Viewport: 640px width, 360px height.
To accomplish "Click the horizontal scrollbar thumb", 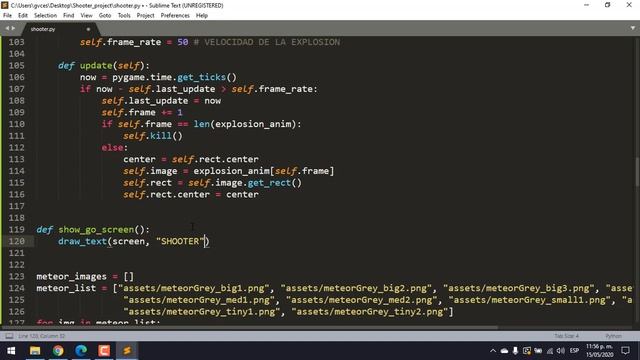I will (x=250, y=327).
